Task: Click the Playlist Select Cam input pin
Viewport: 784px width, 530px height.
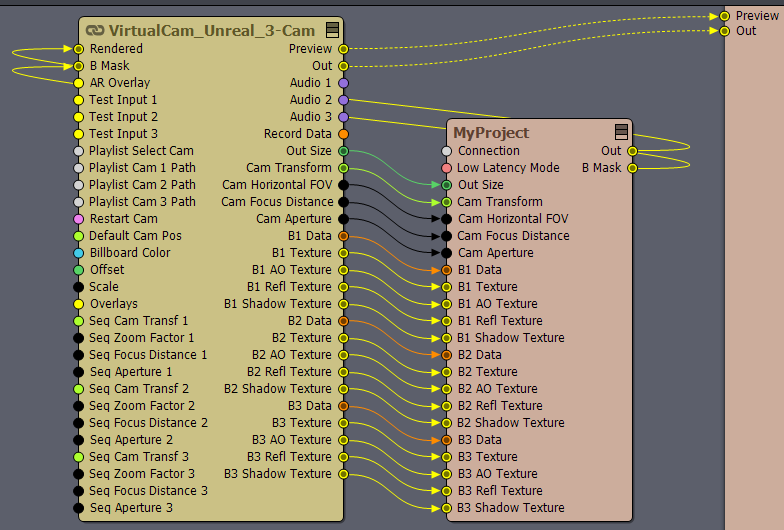Action: point(79,151)
